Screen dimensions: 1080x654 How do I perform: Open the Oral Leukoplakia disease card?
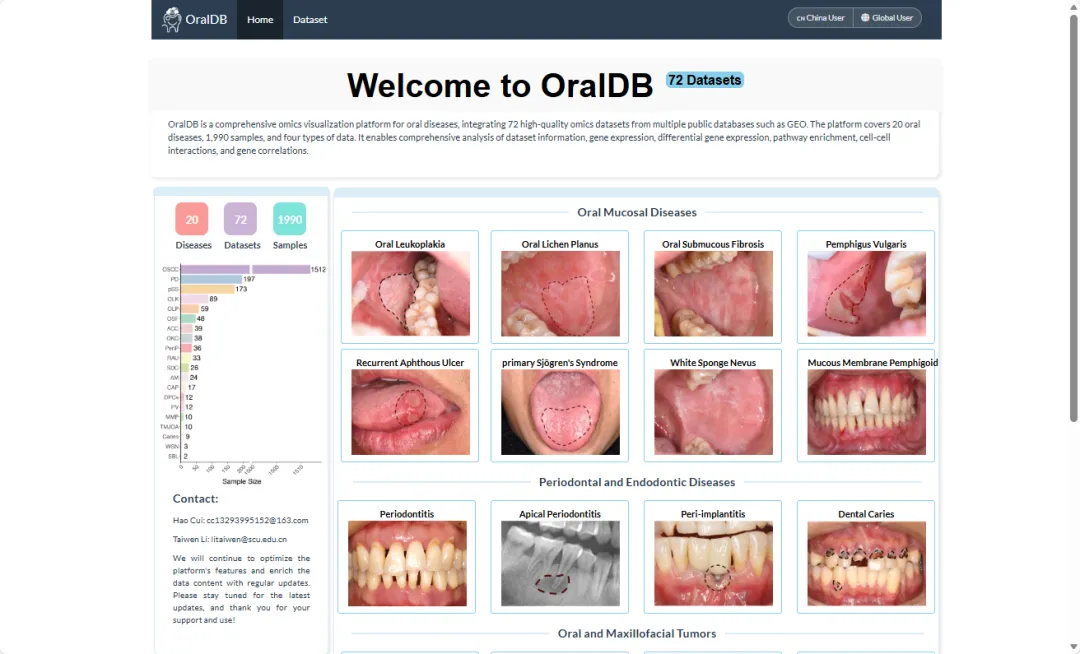point(410,287)
